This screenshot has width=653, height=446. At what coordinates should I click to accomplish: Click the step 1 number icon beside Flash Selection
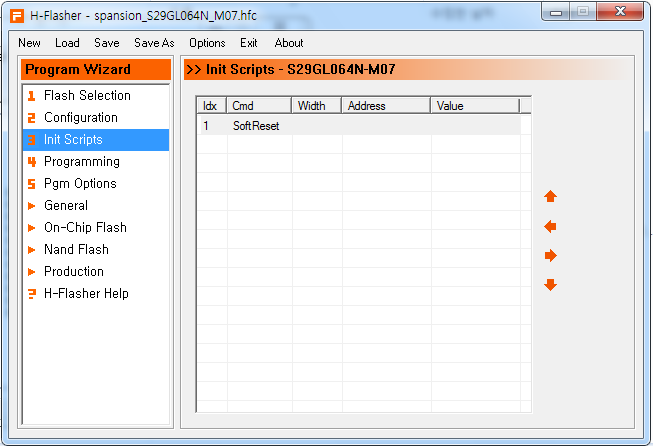pos(31,96)
